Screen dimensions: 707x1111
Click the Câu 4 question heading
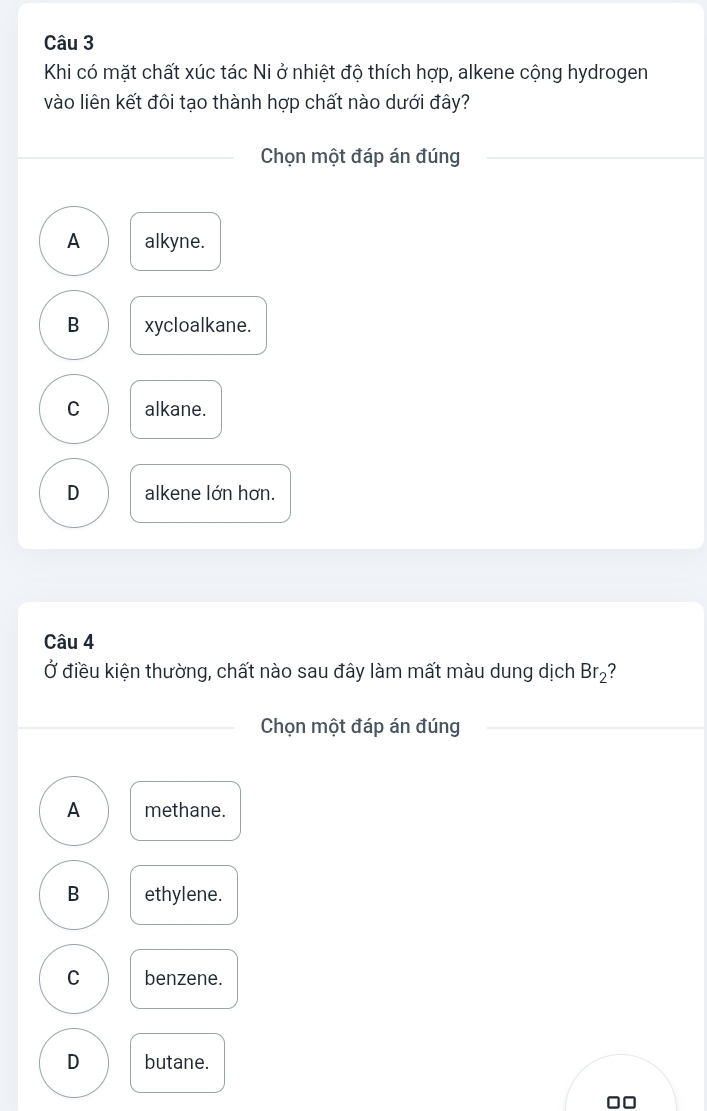pyautogui.click(x=69, y=642)
